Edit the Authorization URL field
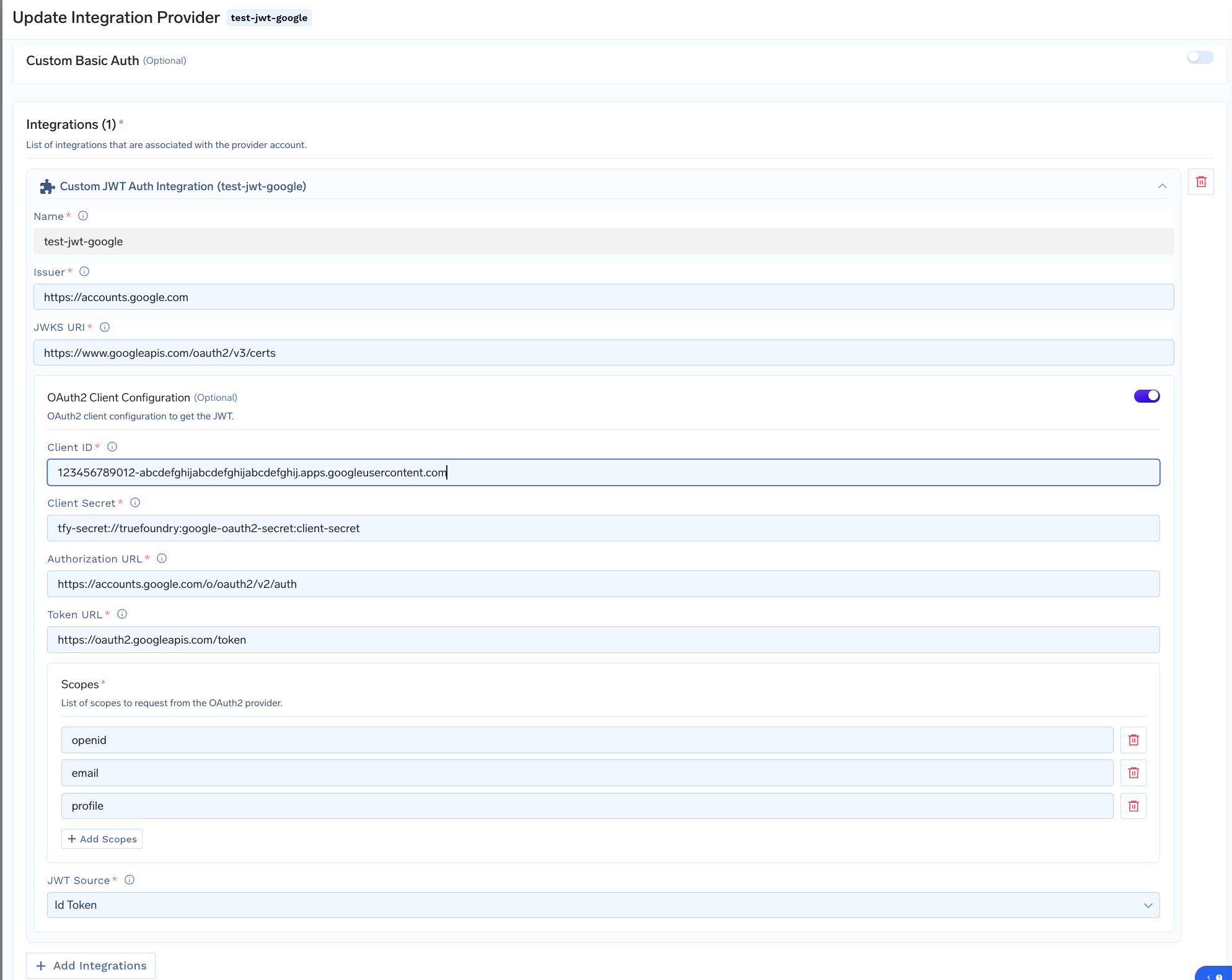The image size is (1232, 980). click(x=603, y=584)
